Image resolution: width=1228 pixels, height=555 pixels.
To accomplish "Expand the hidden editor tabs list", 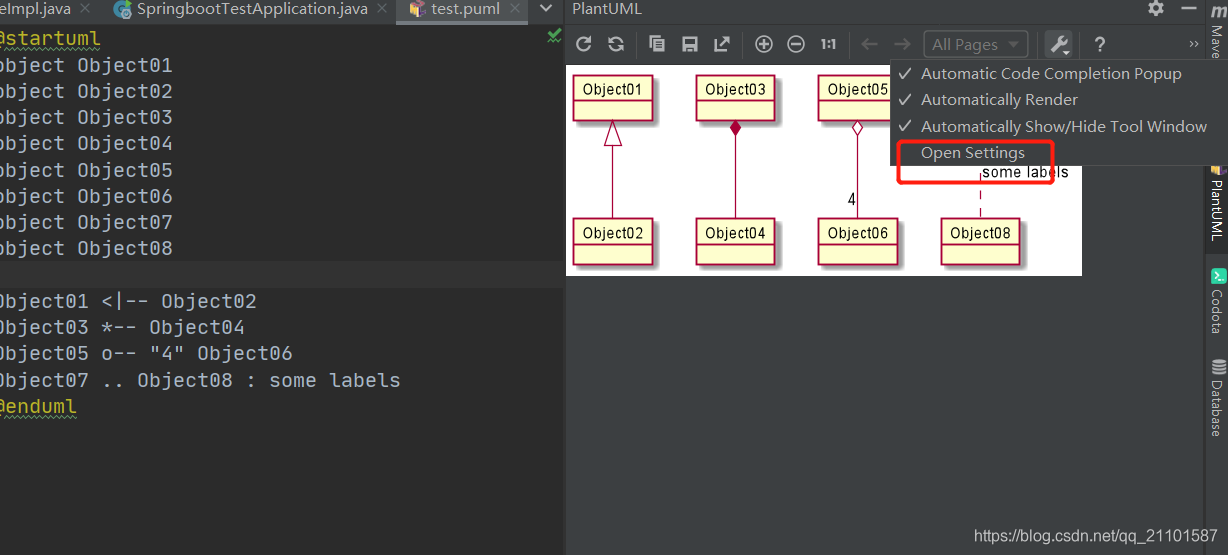I will coord(545,9).
